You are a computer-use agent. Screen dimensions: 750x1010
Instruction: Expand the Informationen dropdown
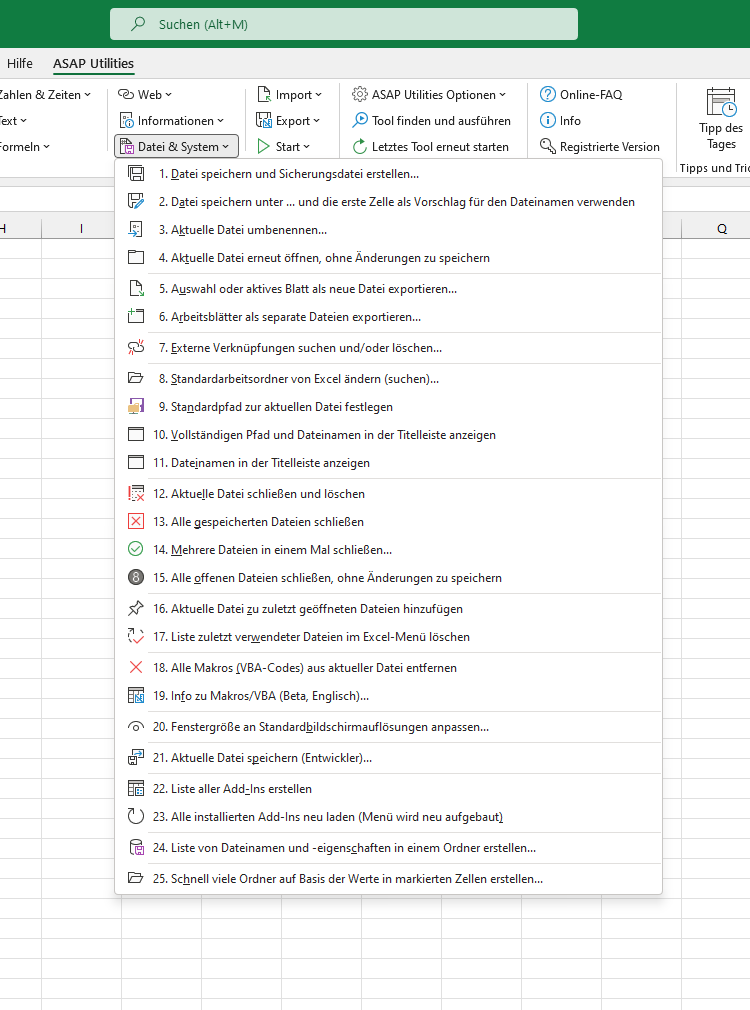[x=171, y=120]
